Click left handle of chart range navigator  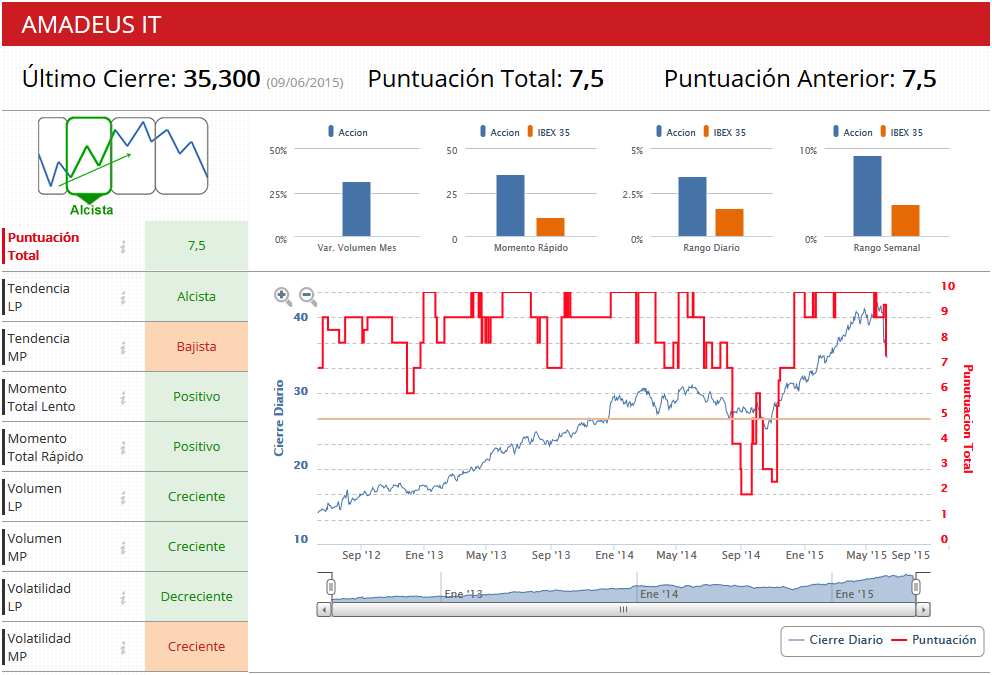click(330, 587)
